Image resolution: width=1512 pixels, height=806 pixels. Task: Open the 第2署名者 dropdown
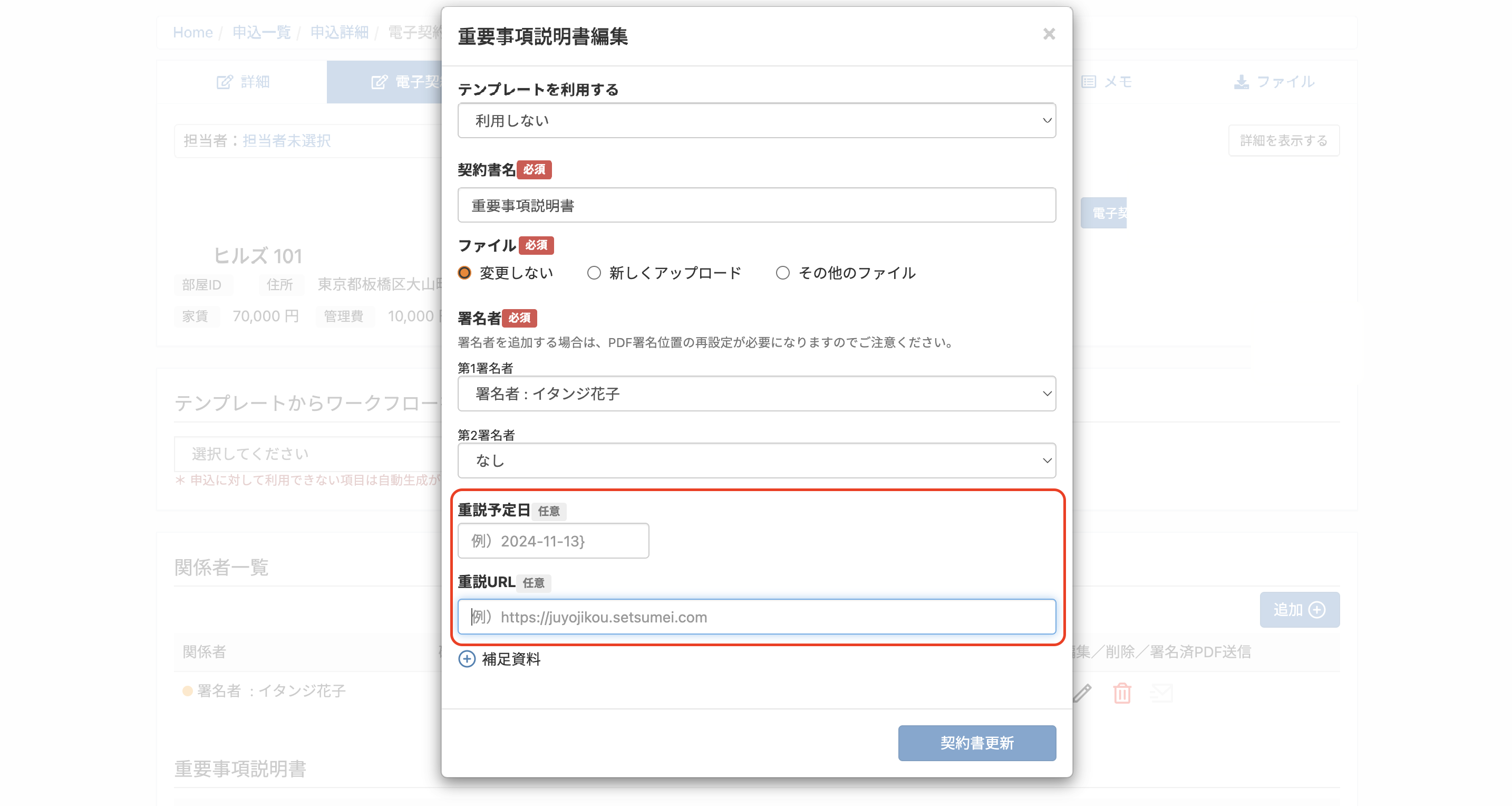pyautogui.click(x=757, y=460)
